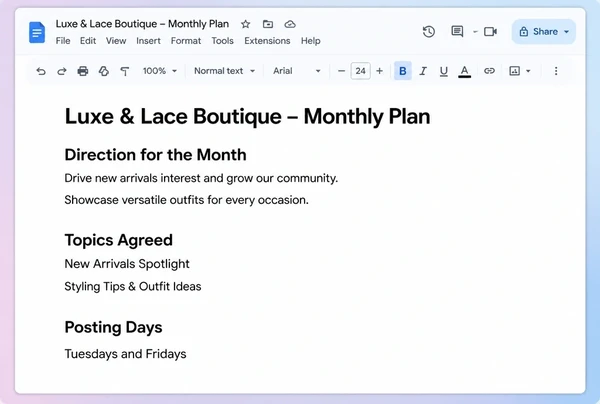Screen dimensions: 600x404
Task: Open the Insert menu
Action: (148, 41)
